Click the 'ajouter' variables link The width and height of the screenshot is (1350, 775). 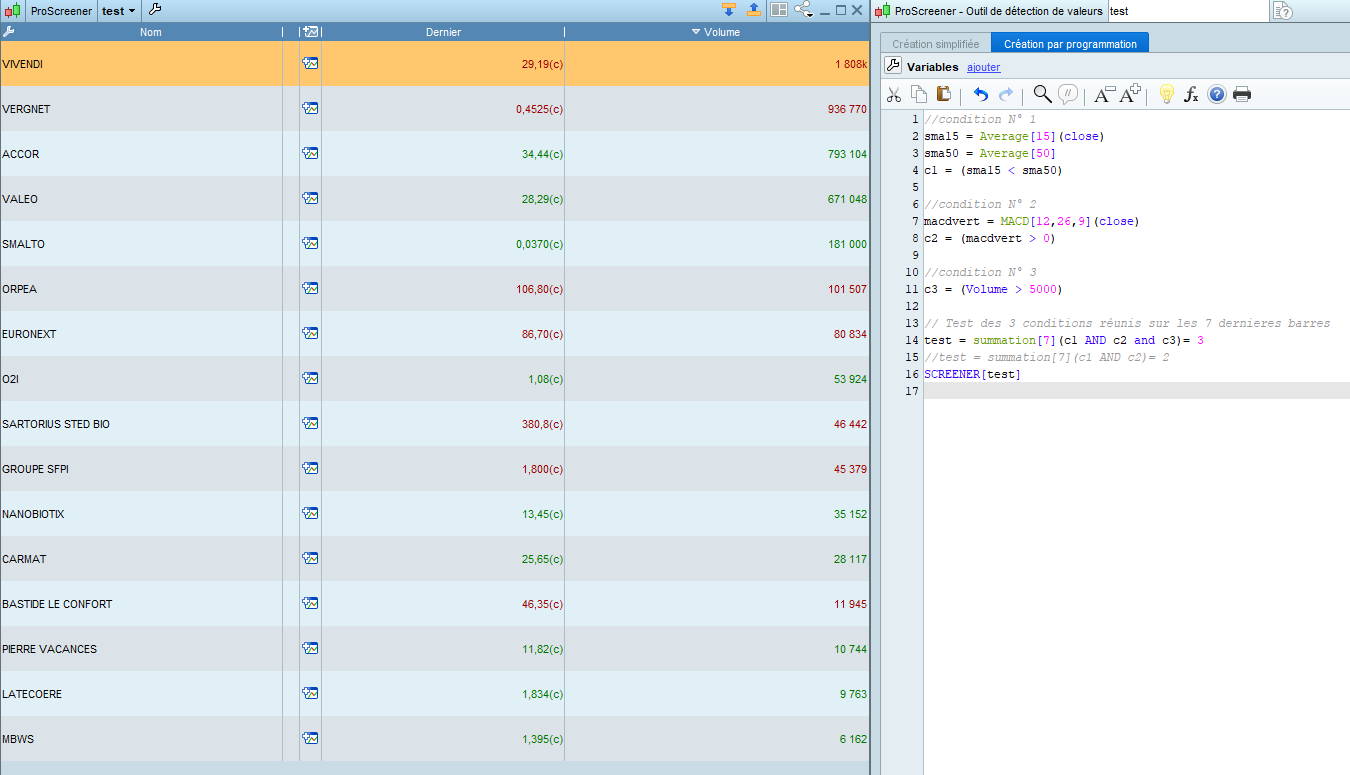click(x=983, y=67)
